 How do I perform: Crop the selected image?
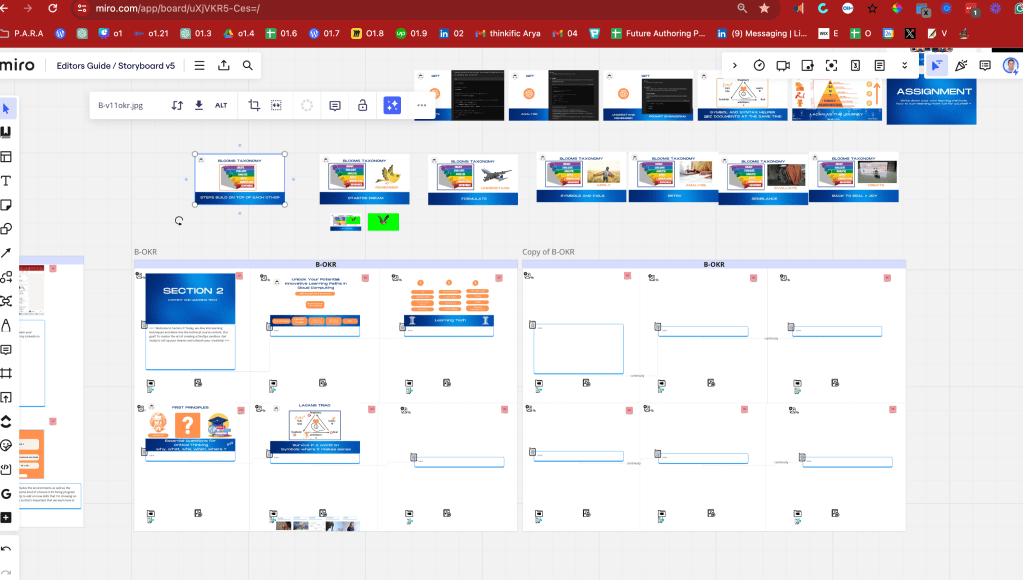pos(254,105)
